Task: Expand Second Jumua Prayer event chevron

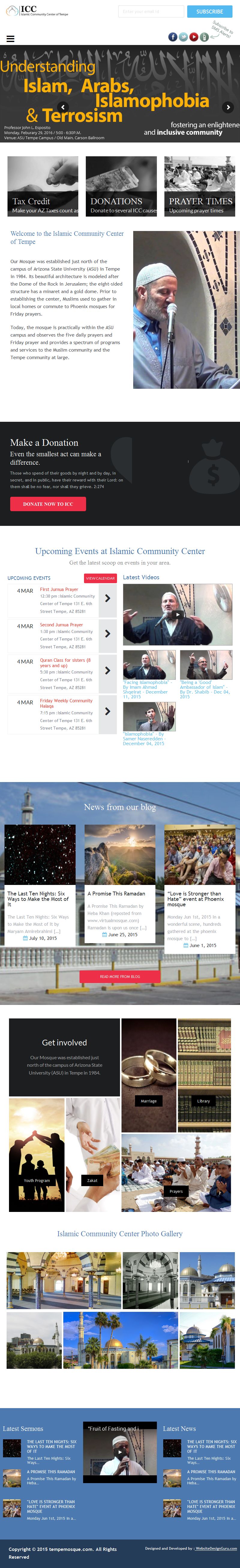Action: [x=107, y=634]
